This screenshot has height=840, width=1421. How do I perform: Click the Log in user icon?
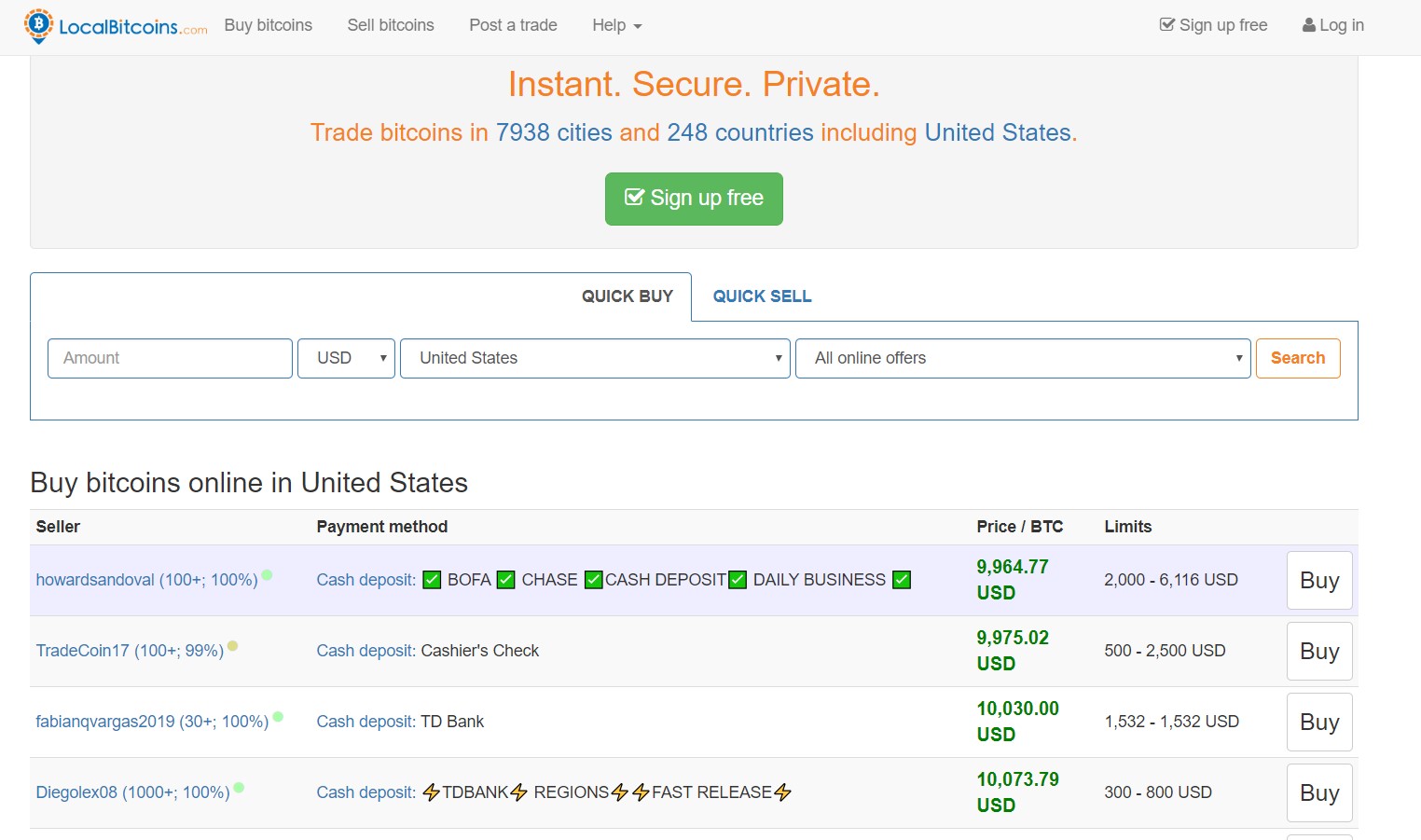pos(1308,25)
